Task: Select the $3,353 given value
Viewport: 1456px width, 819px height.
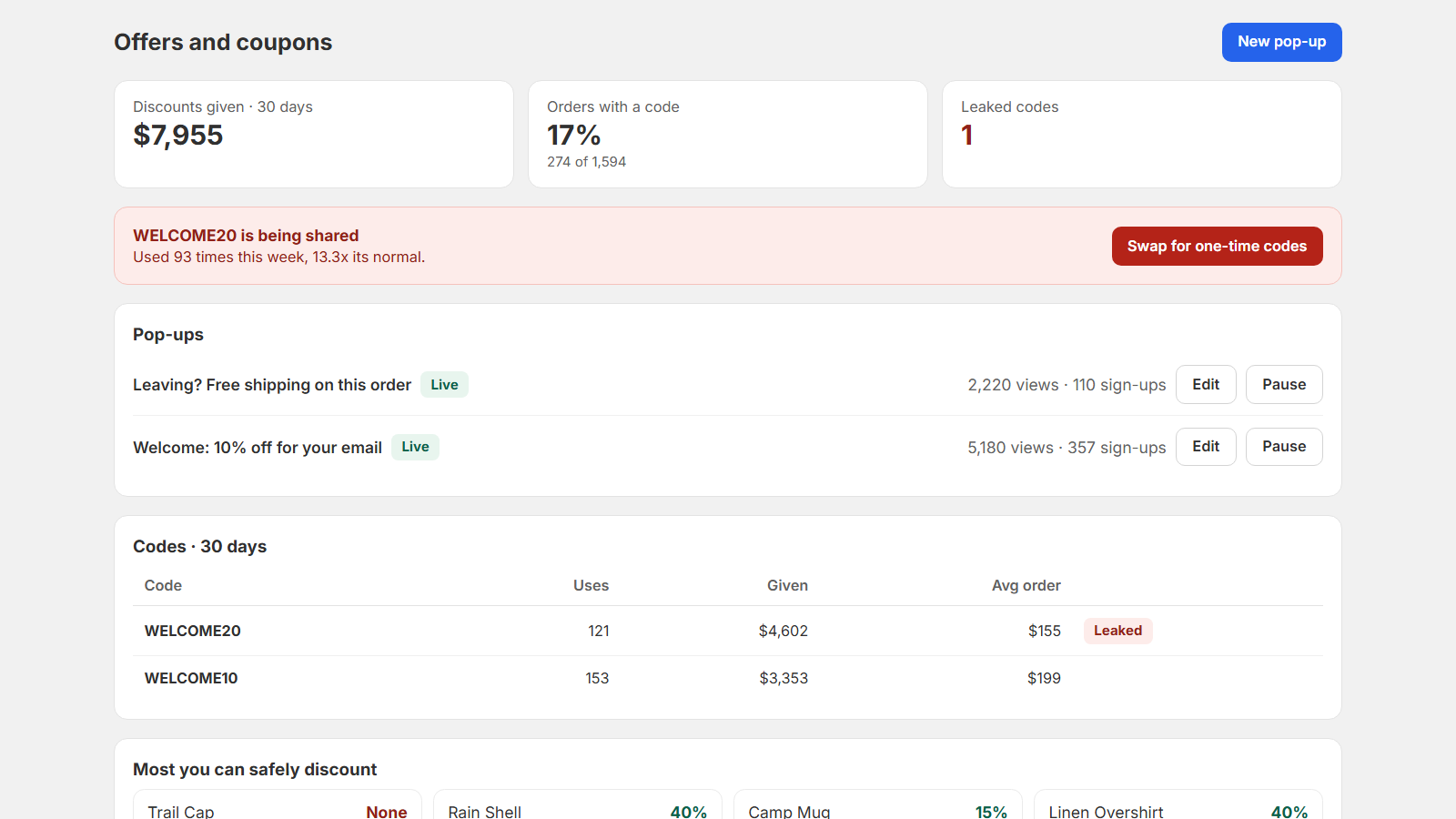Action: pos(784,678)
